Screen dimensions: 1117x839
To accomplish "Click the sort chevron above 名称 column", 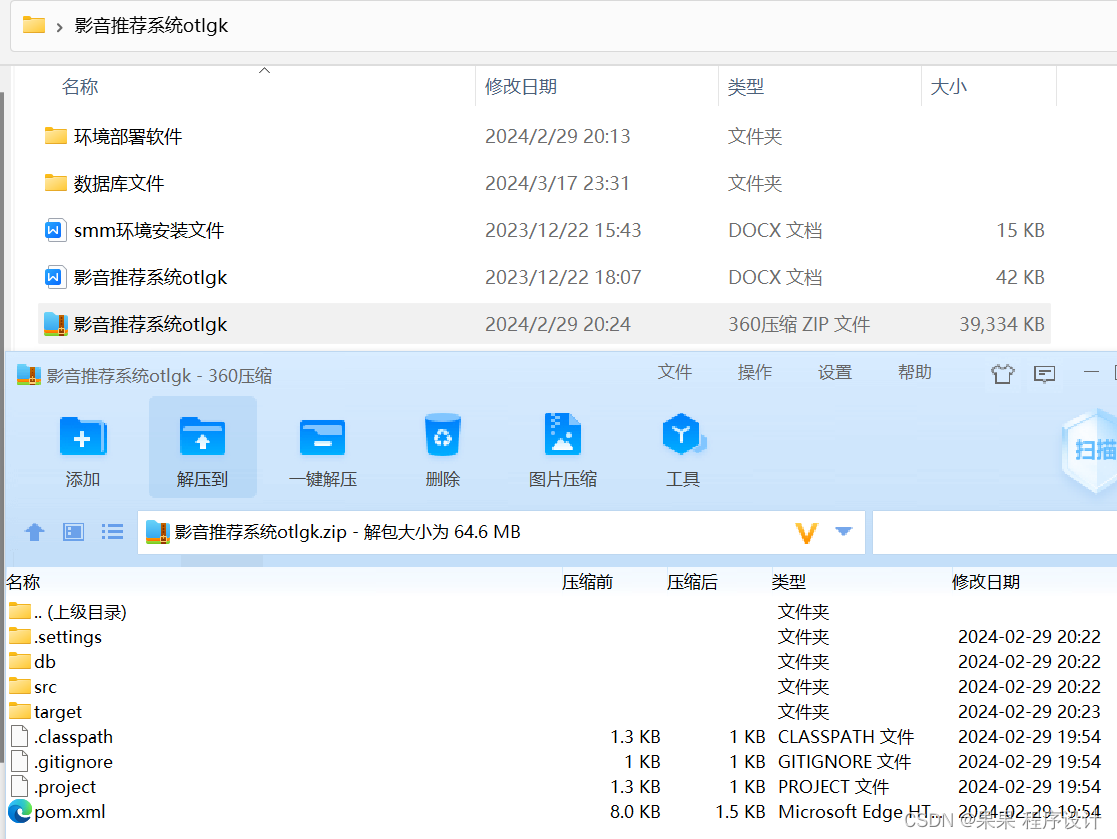I will (265, 70).
